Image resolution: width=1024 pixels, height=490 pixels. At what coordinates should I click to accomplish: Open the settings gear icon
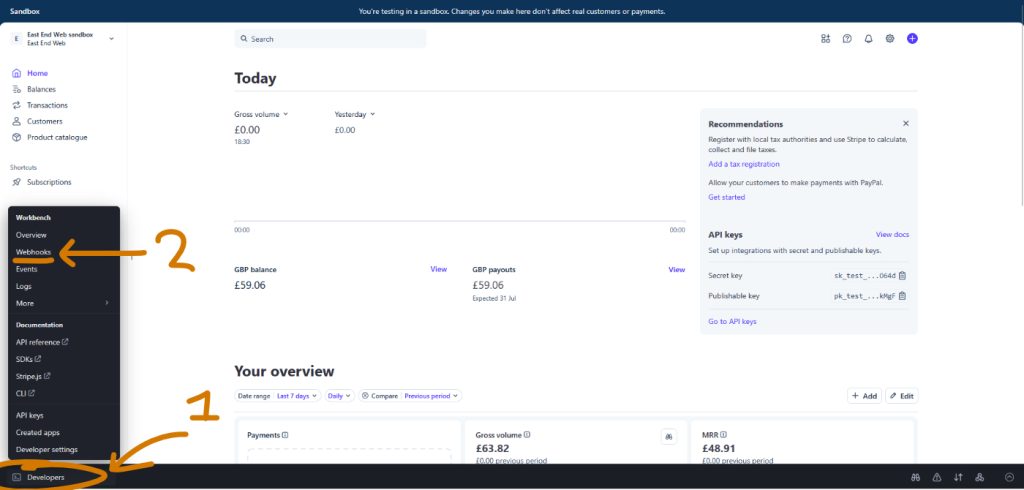[x=889, y=39]
